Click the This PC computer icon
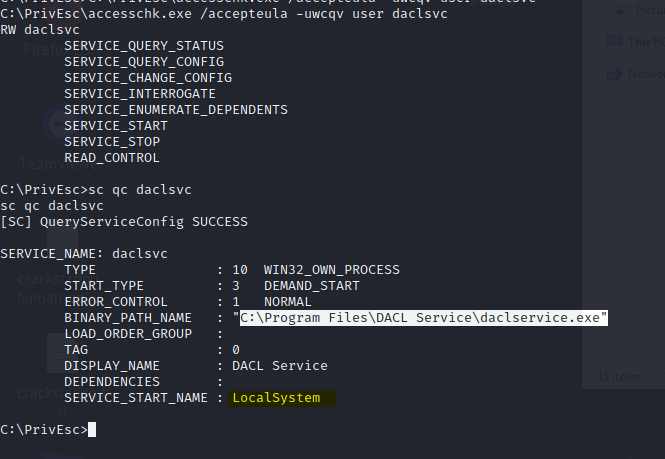Image resolution: width=665 pixels, height=459 pixels. (614, 42)
